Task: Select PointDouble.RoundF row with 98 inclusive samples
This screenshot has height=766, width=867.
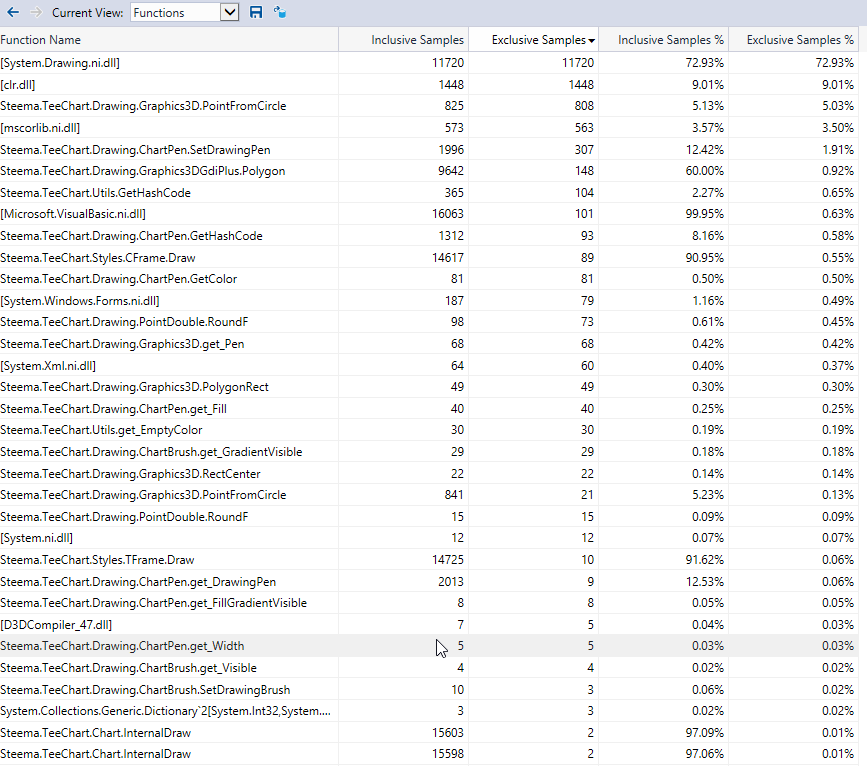Action: point(429,322)
